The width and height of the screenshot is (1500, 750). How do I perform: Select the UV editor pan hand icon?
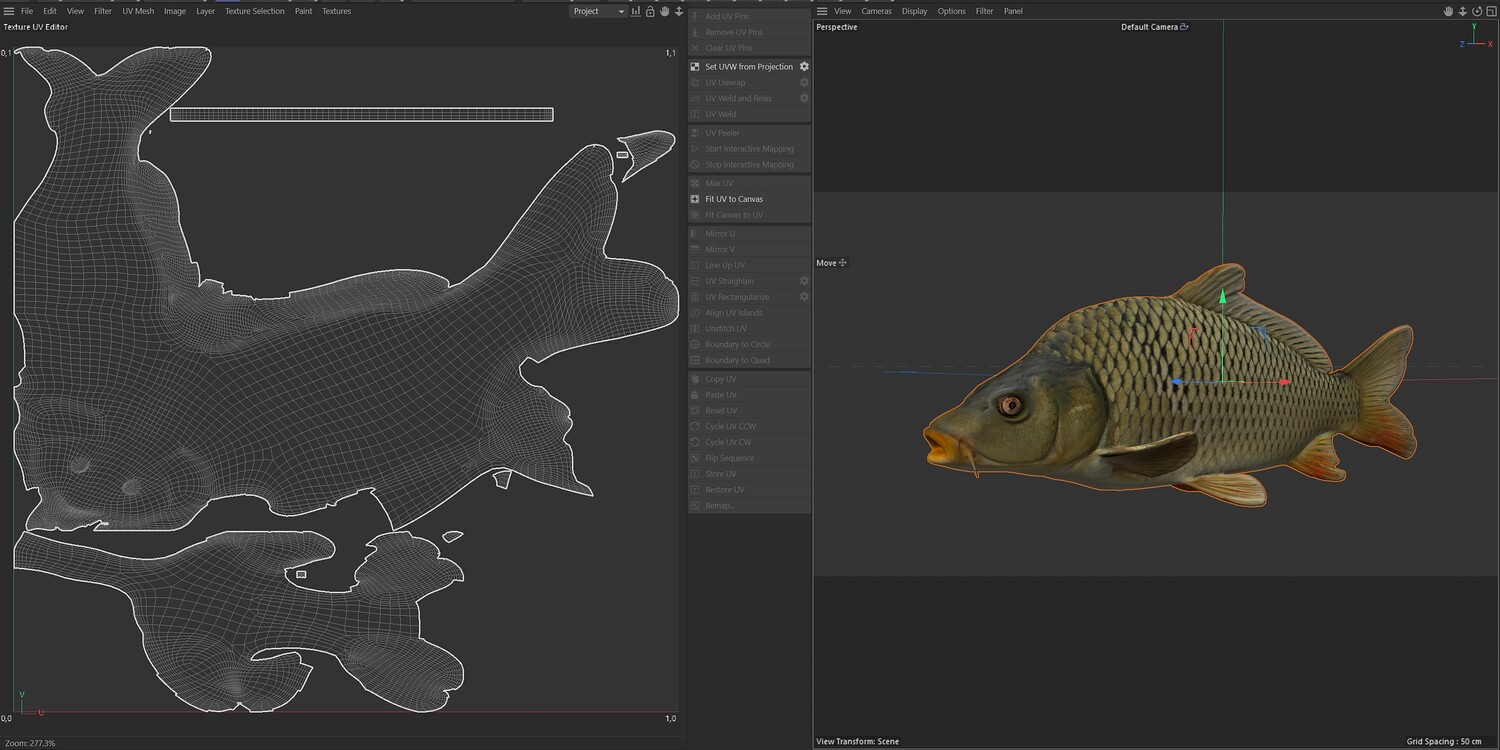[664, 11]
